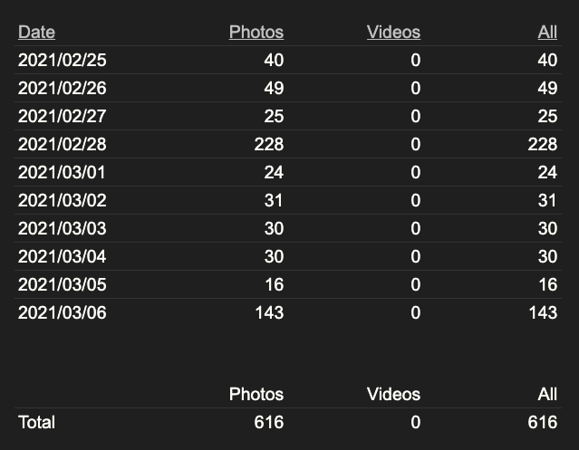Sort by the All column header
This screenshot has width=579, height=450.
pyautogui.click(x=547, y=32)
